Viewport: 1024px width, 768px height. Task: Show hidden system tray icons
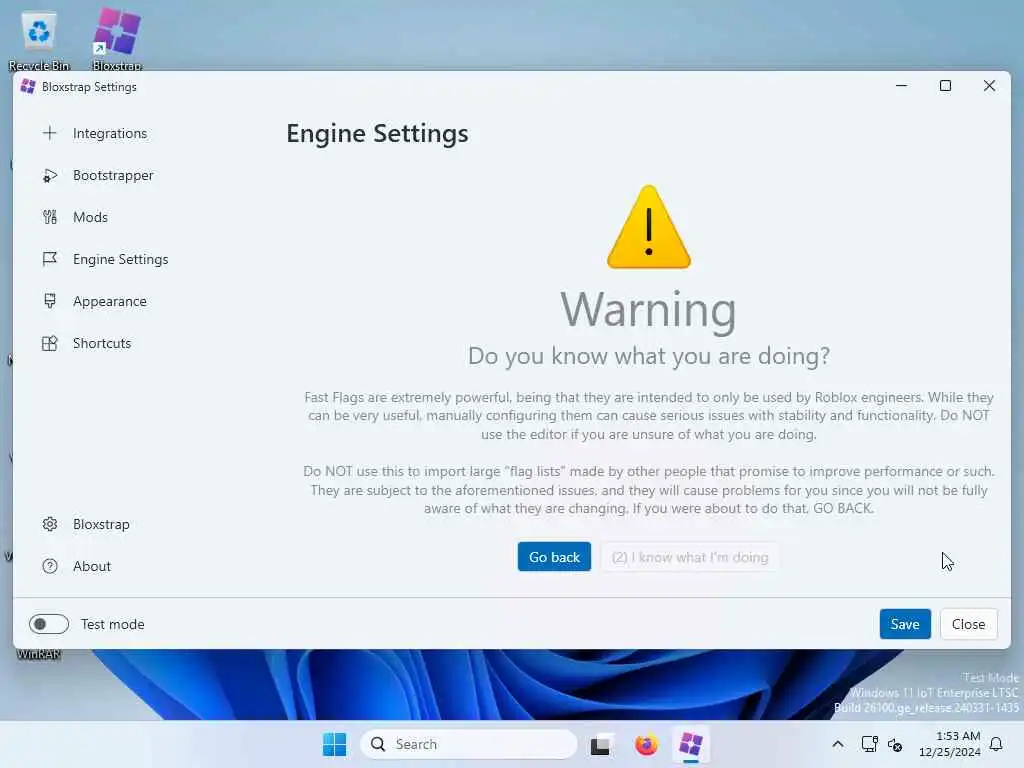[x=838, y=744]
